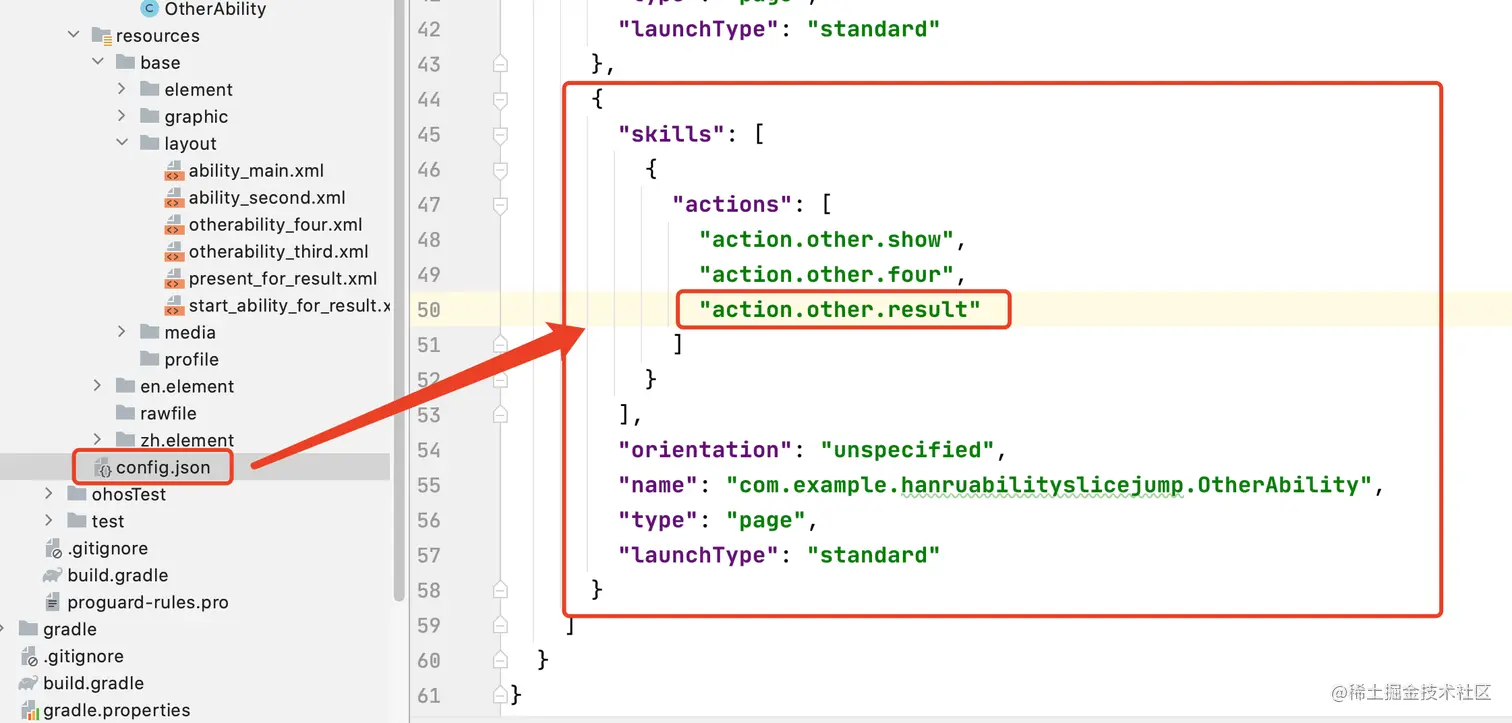Collapse the resources folder
Viewport: 1512px width, 723px height.
tap(73, 35)
